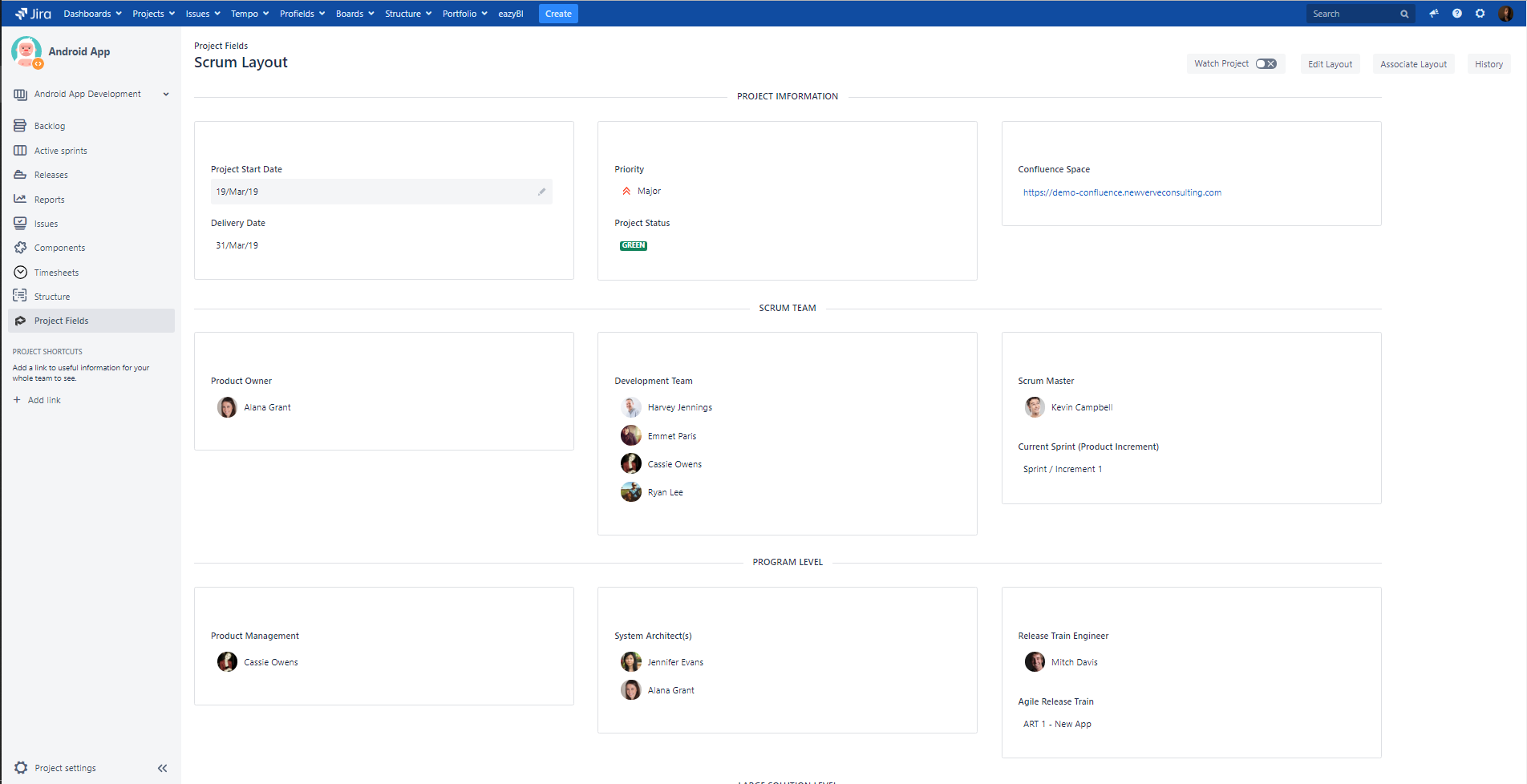
Task: Select the Project Fields sidebar icon
Action: pyautogui.click(x=19, y=320)
